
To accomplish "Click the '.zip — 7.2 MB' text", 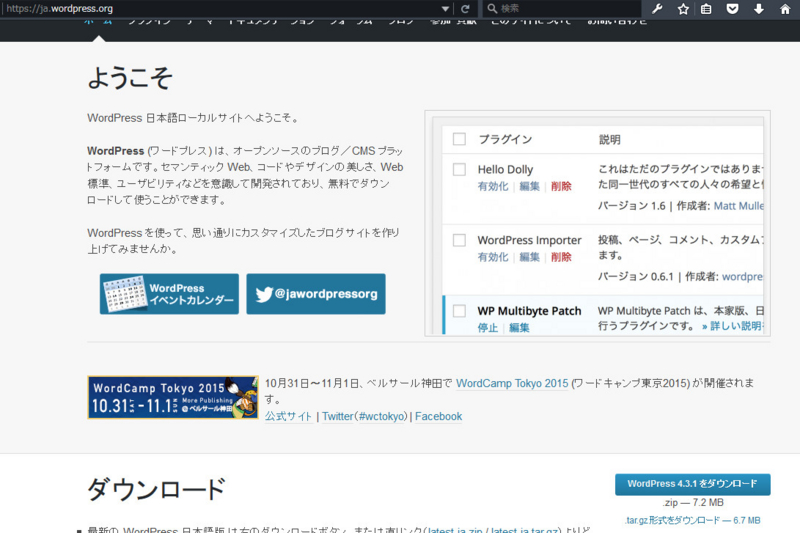I will pyautogui.click(x=693, y=502).
